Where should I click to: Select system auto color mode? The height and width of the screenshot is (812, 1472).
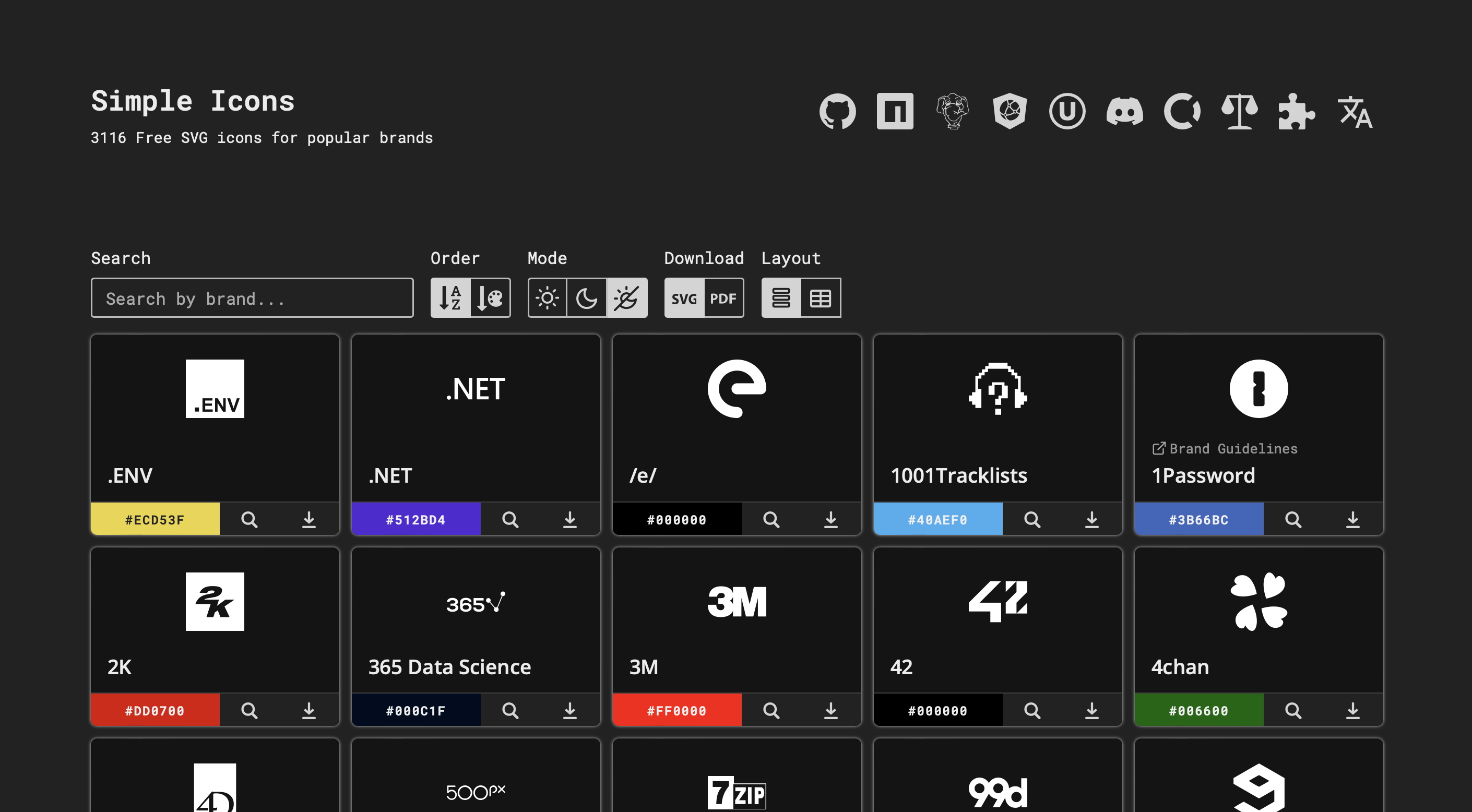[626, 297]
